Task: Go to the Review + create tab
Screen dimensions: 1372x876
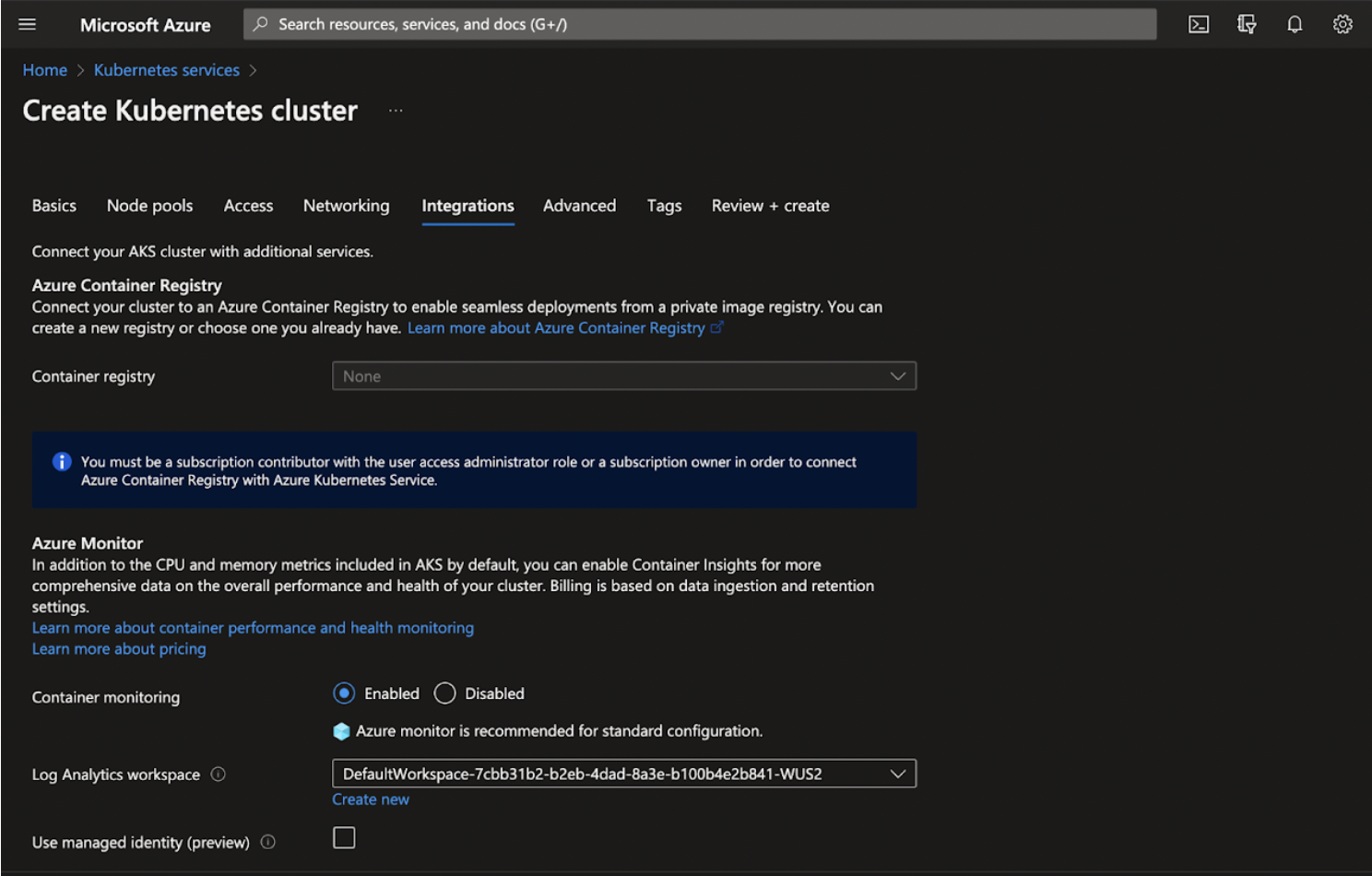Action: pos(770,206)
